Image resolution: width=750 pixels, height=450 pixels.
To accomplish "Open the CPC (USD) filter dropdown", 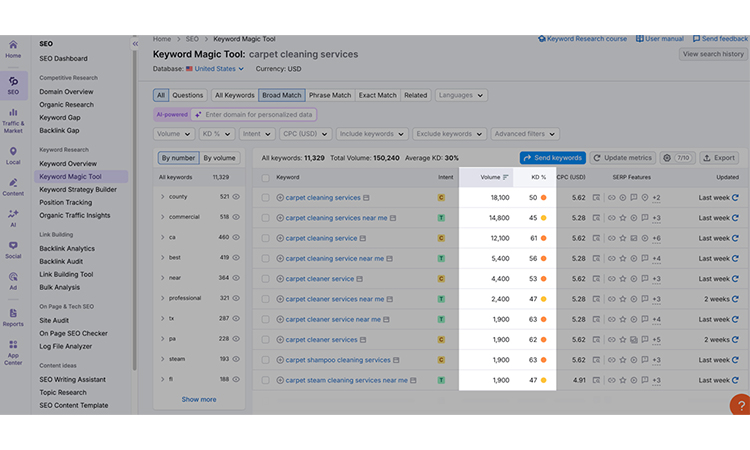I will coord(305,134).
